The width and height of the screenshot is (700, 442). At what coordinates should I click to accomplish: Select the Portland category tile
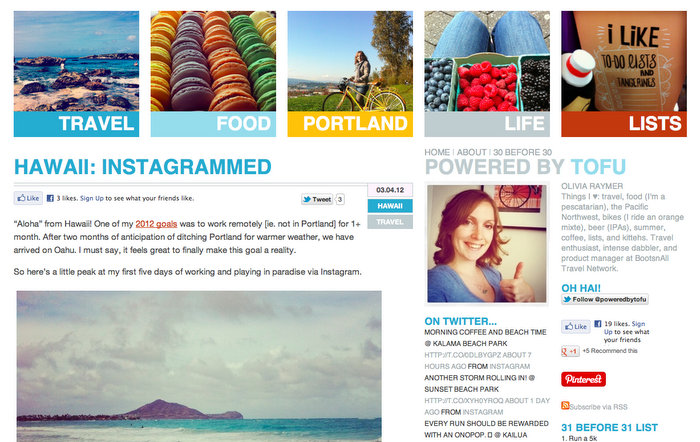pyautogui.click(x=350, y=74)
